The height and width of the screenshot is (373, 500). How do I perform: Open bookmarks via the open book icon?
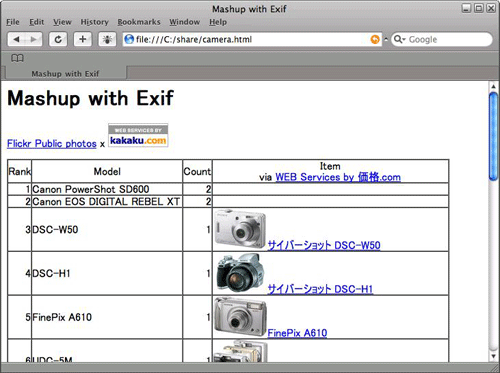(17, 58)
